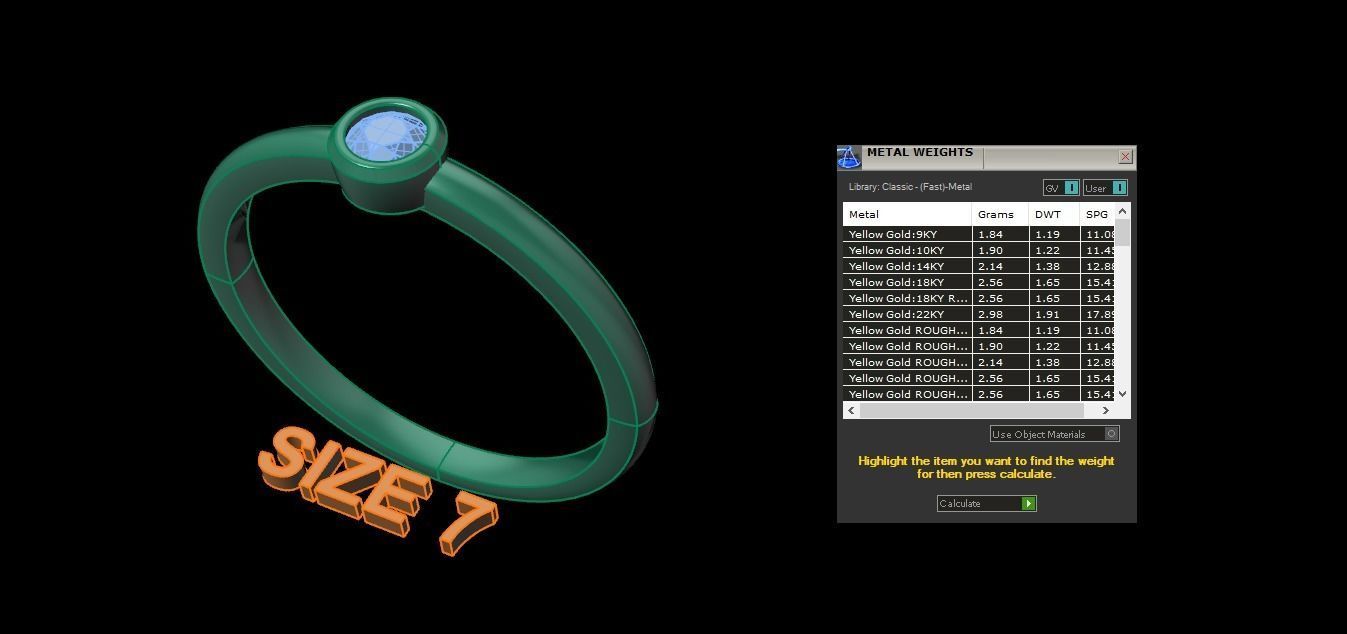Click the 1.22 DWT cell for 10KY
The height and width of the screenshot is (634, 1347).
click(1054, 250)
